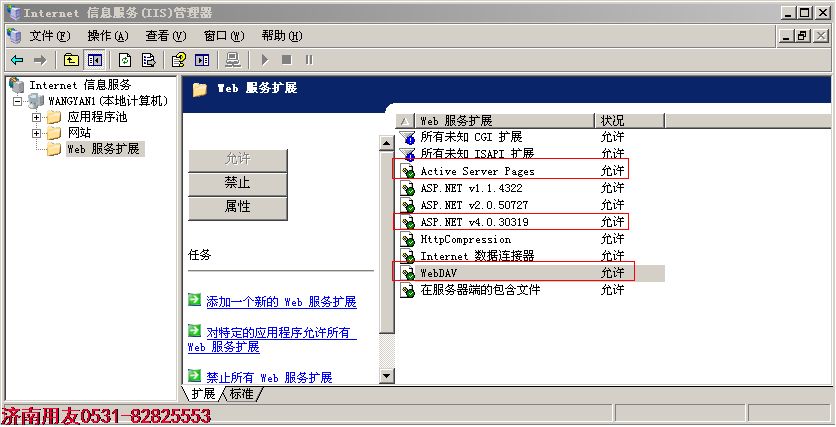Click the green arrow beside 禁止所有 Web 服务扩展

195,375
